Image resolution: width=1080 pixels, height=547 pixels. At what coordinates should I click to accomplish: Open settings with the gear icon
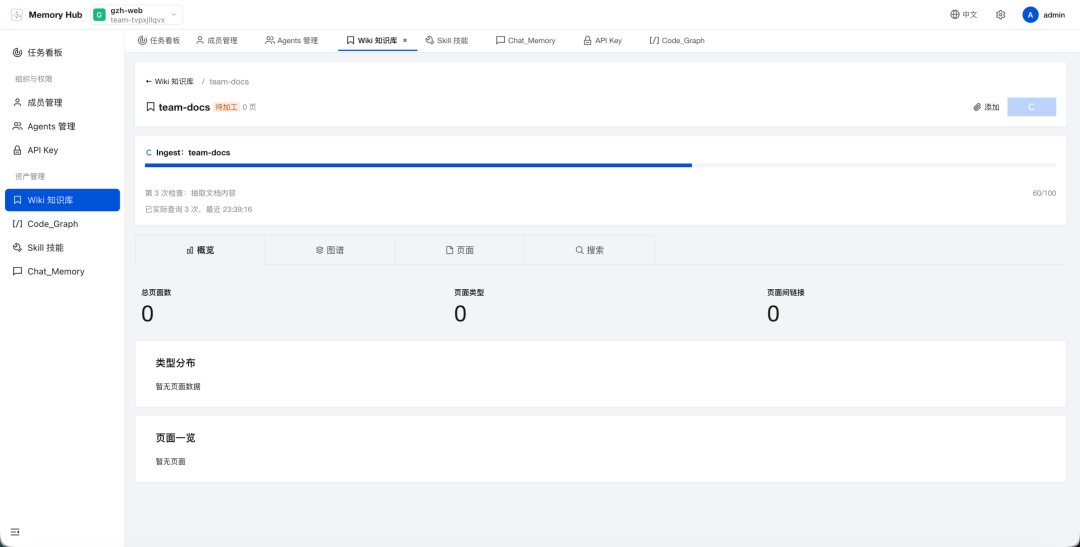pyautogui.click(x=1000, y=14)
